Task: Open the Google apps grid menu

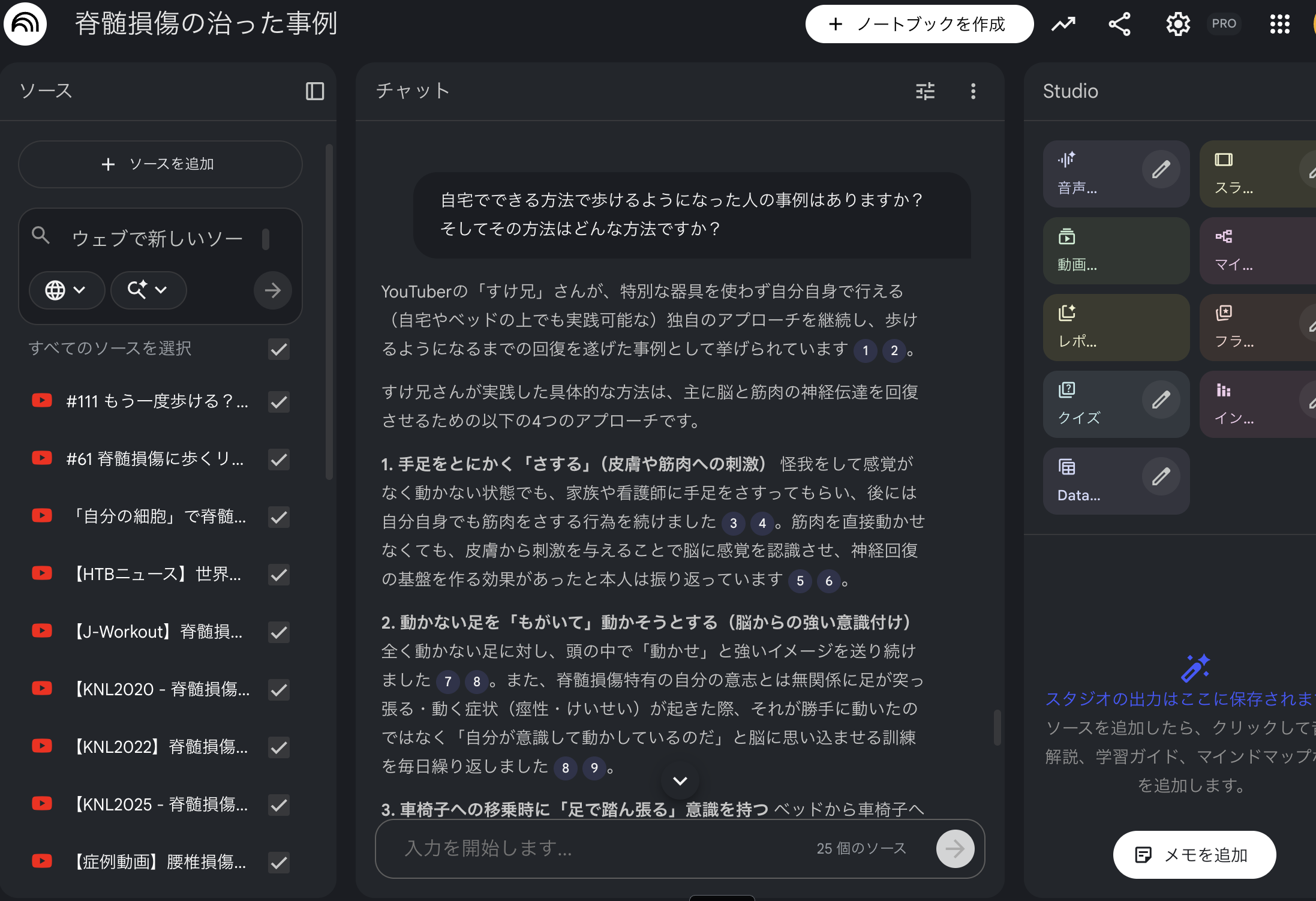Action: (1279, 24)
